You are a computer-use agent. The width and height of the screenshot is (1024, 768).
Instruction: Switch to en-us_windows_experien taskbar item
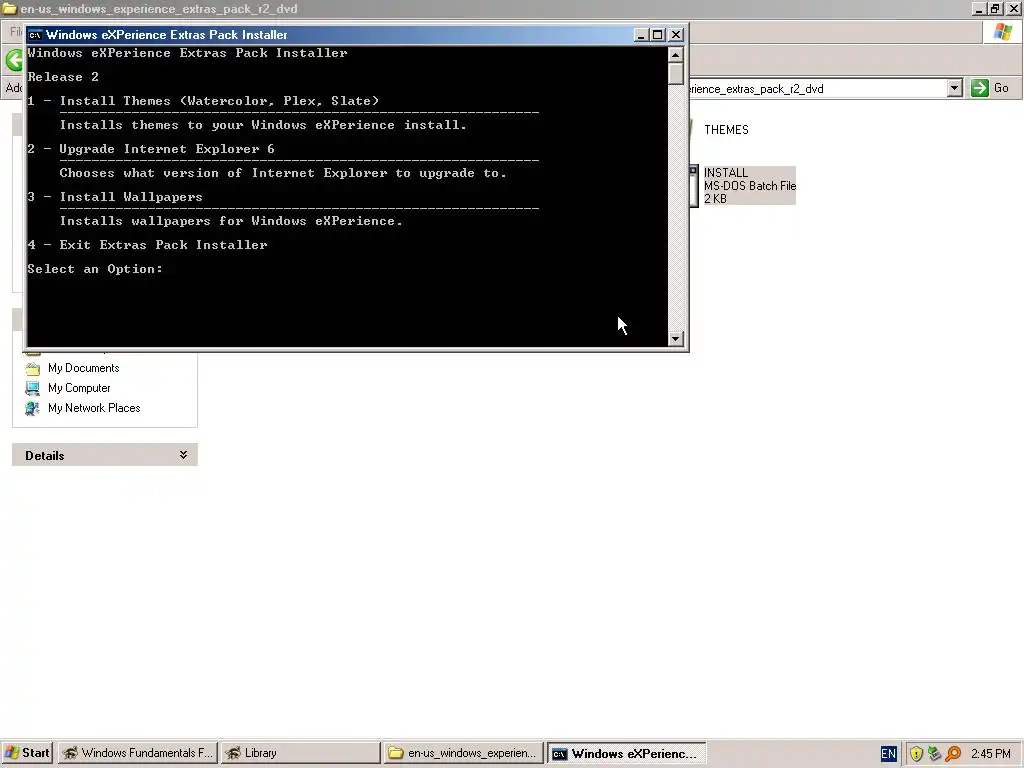point(464,753)
